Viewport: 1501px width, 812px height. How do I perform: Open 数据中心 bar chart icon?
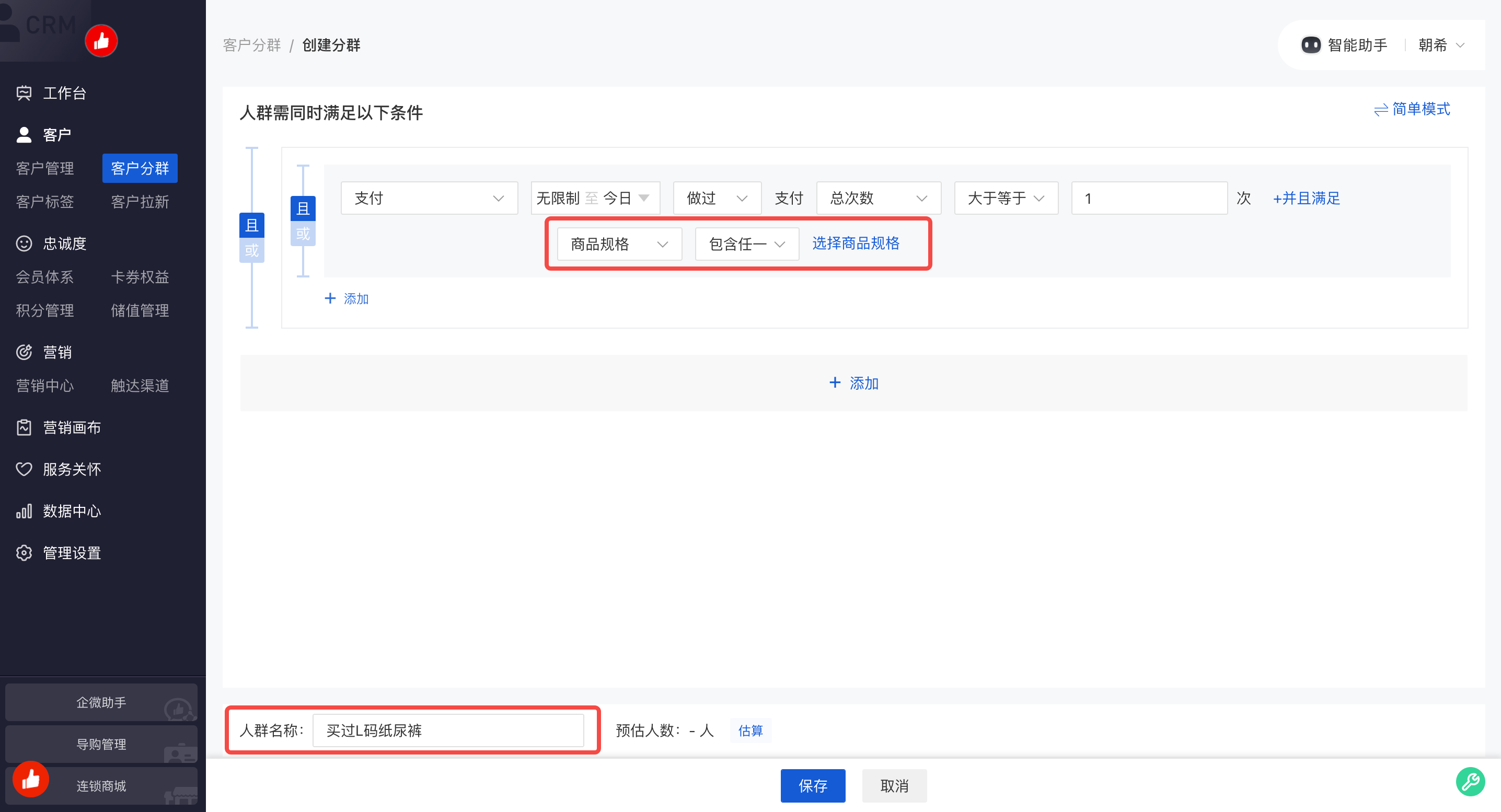(24, 512)
